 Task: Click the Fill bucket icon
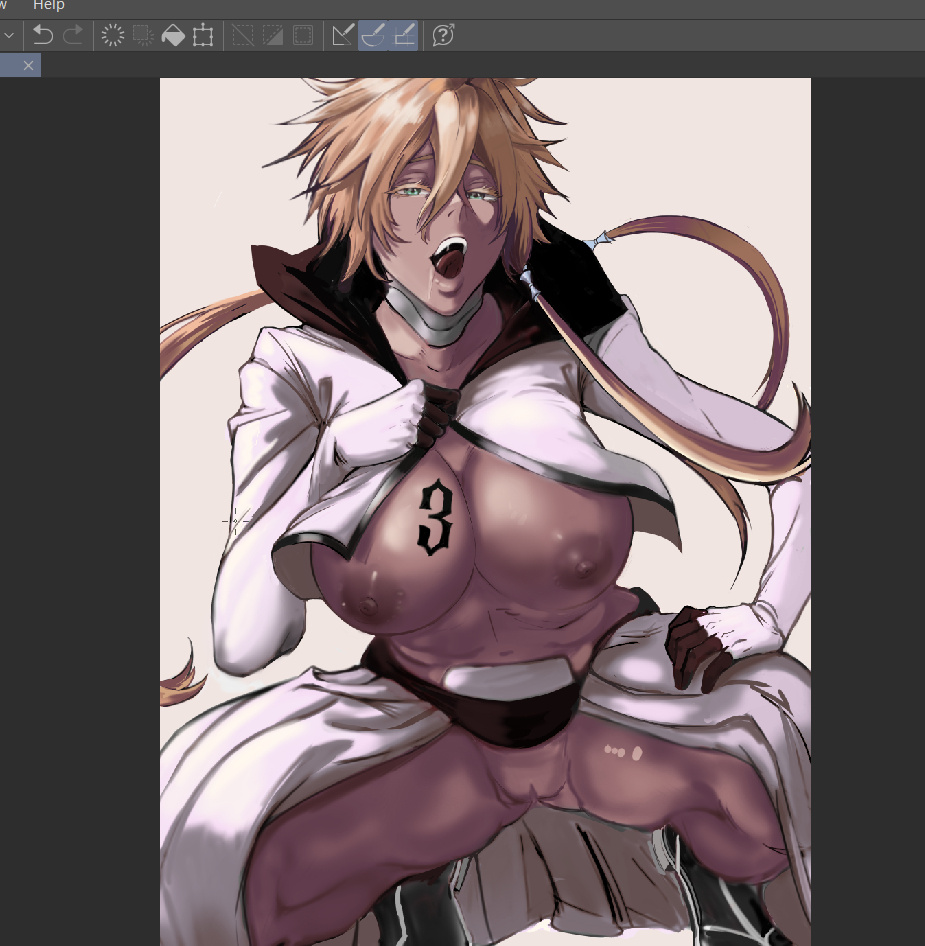[173, 35]
